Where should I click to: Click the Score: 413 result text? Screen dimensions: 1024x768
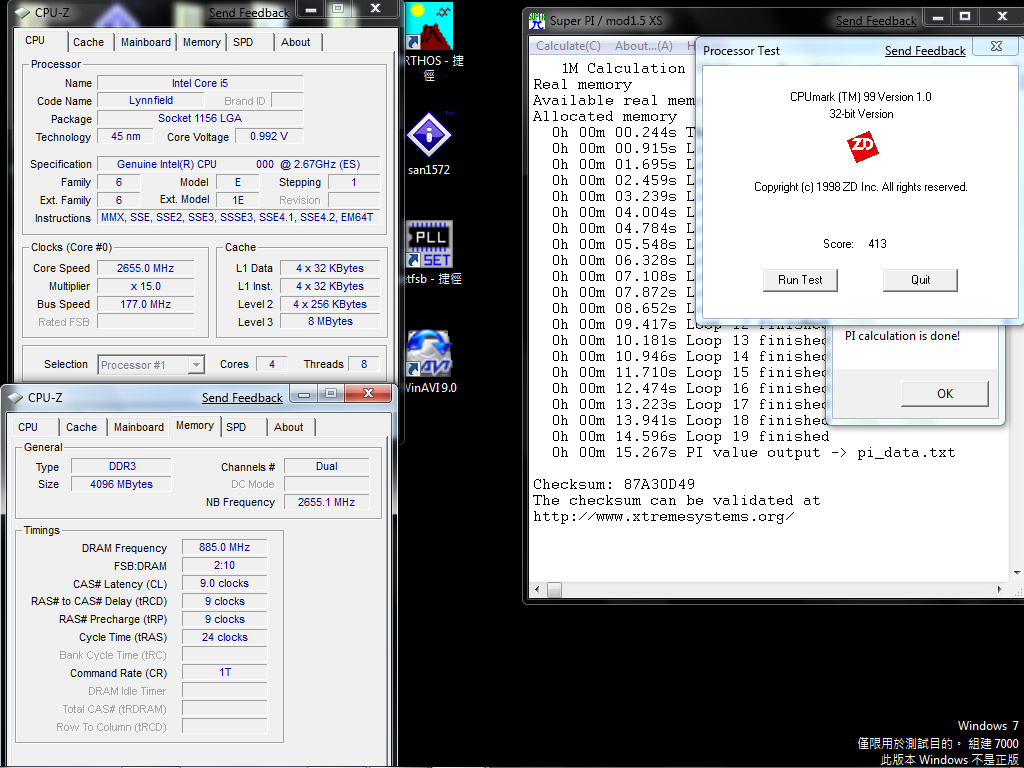pos(854,244)
